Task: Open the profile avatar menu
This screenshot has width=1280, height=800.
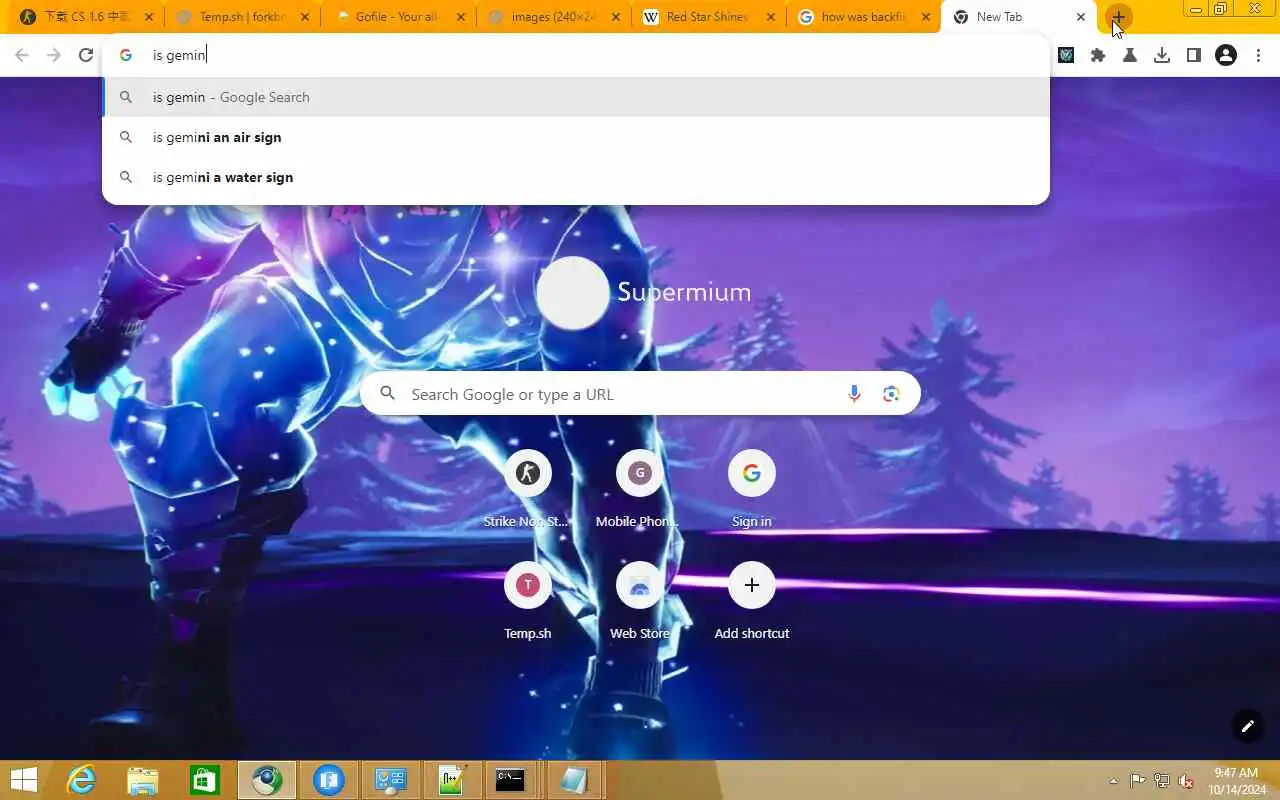Action: [x=1226, y=55]
